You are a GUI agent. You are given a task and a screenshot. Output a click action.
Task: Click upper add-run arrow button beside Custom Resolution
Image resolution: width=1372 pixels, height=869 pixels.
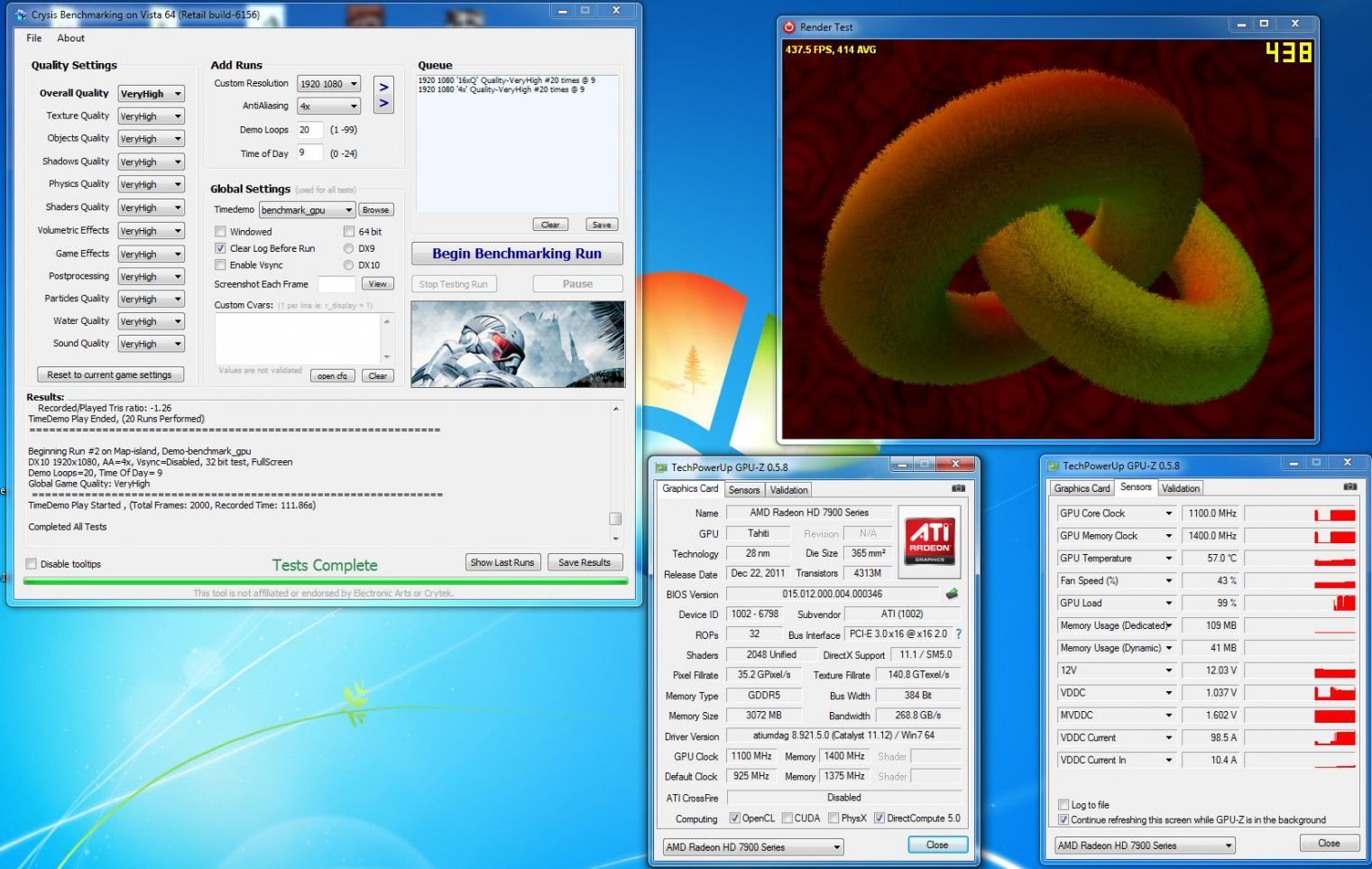click(x=383, y=87)
